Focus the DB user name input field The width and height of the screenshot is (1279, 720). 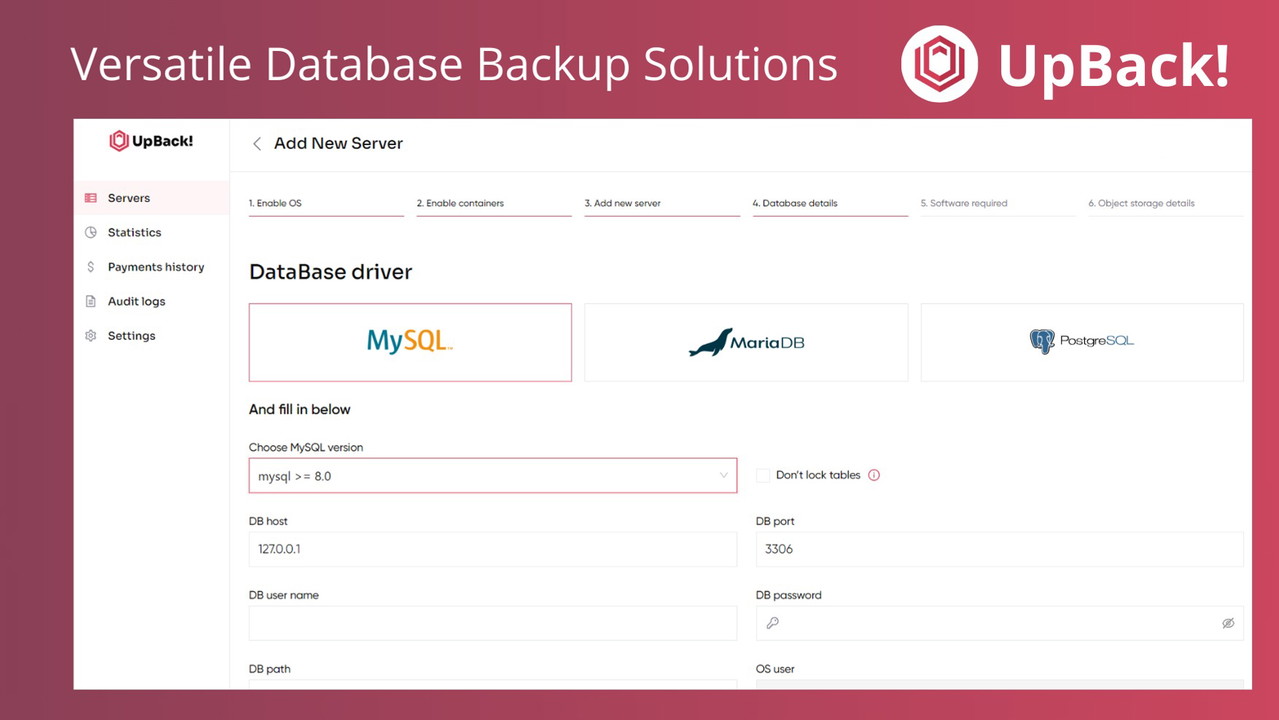click(x=492, y=623)
